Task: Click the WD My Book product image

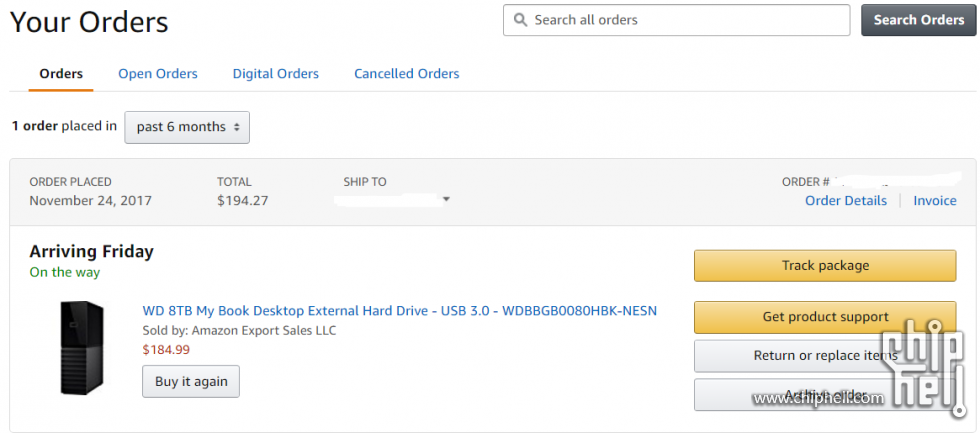Action: click(82, 347)
